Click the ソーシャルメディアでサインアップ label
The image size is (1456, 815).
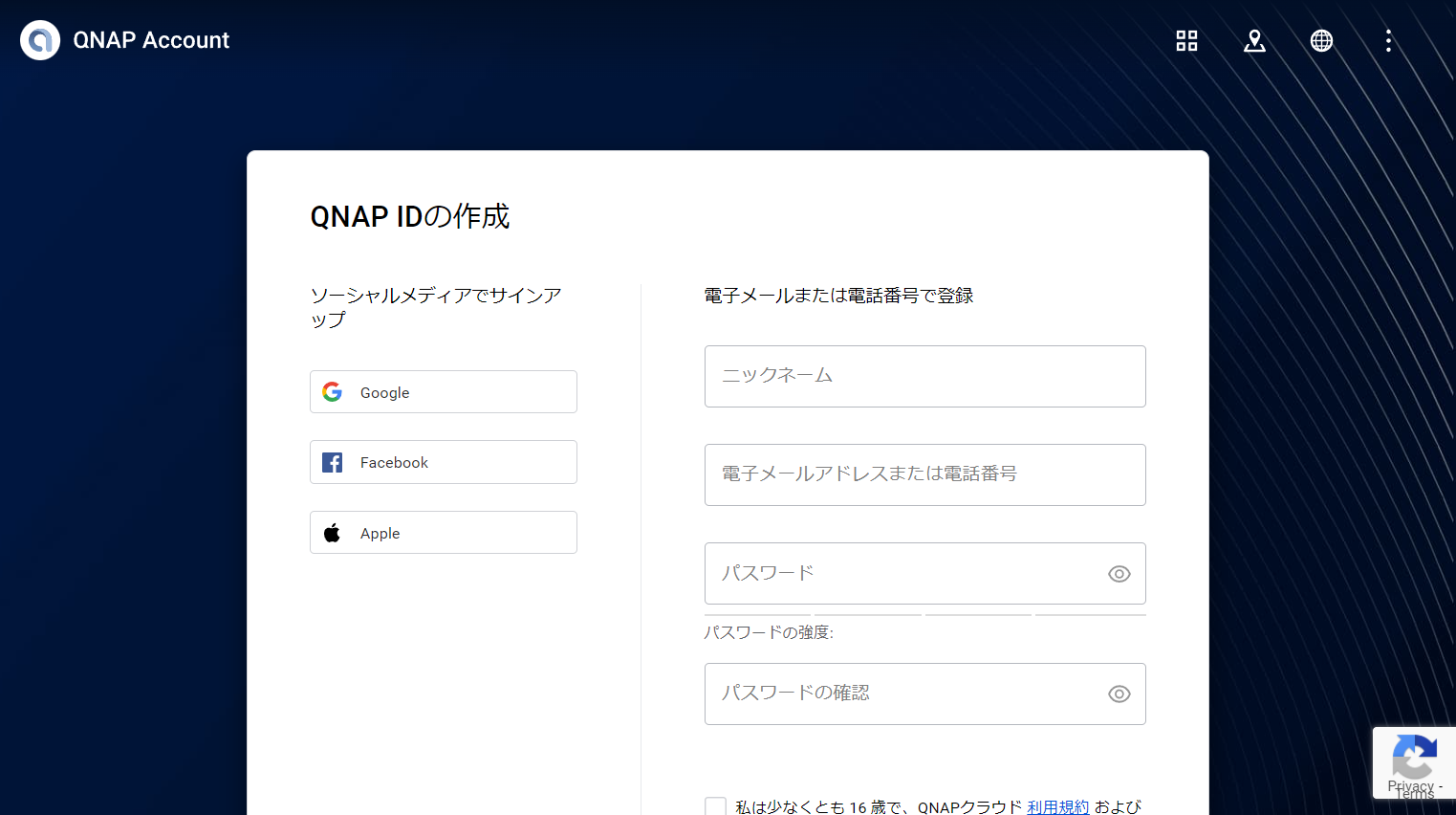(x=436, y=307)
